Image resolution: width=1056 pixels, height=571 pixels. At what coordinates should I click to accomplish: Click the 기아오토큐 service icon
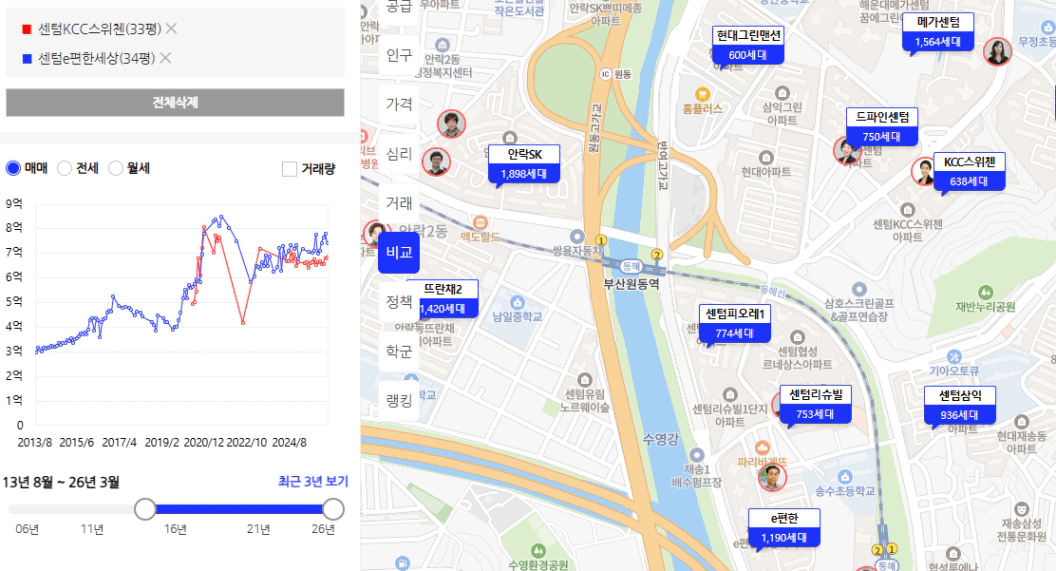pos(954,356)
